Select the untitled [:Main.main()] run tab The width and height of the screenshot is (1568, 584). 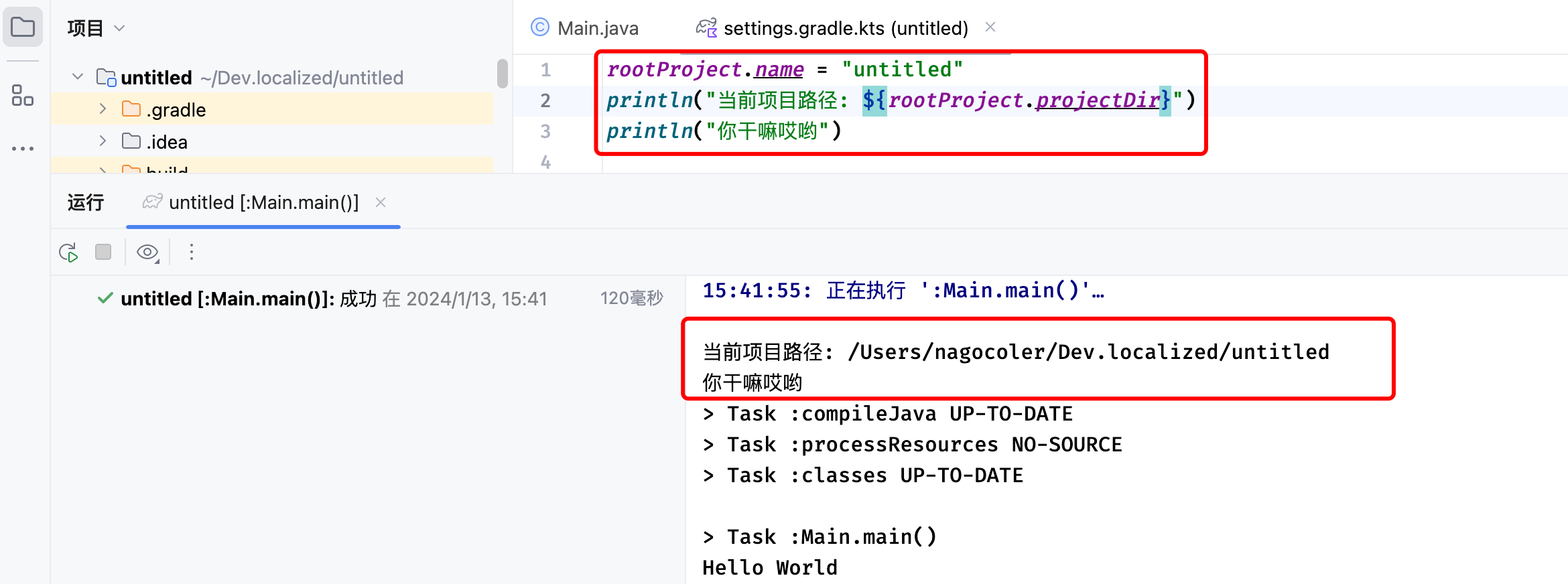[263, 202]
